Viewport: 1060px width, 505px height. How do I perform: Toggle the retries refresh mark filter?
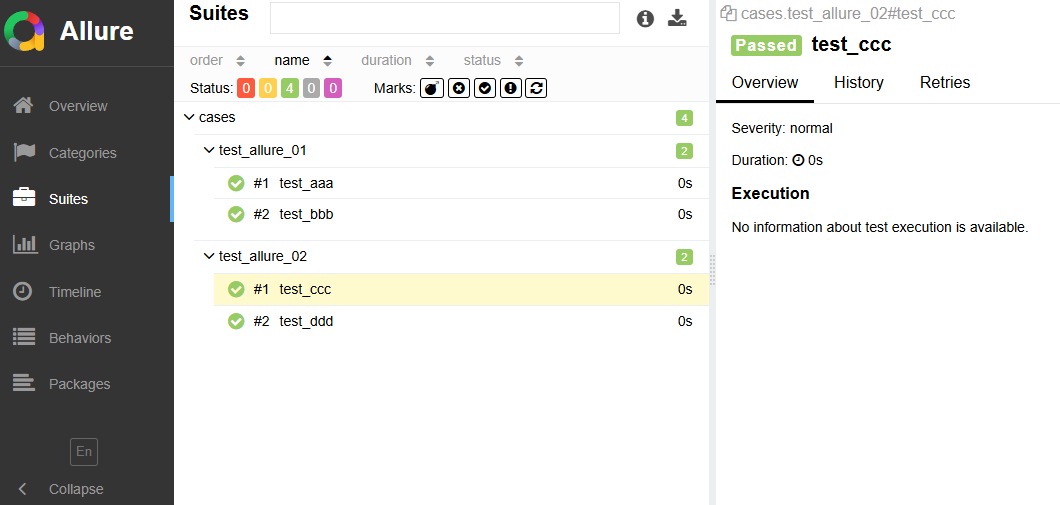coord(536,88)
